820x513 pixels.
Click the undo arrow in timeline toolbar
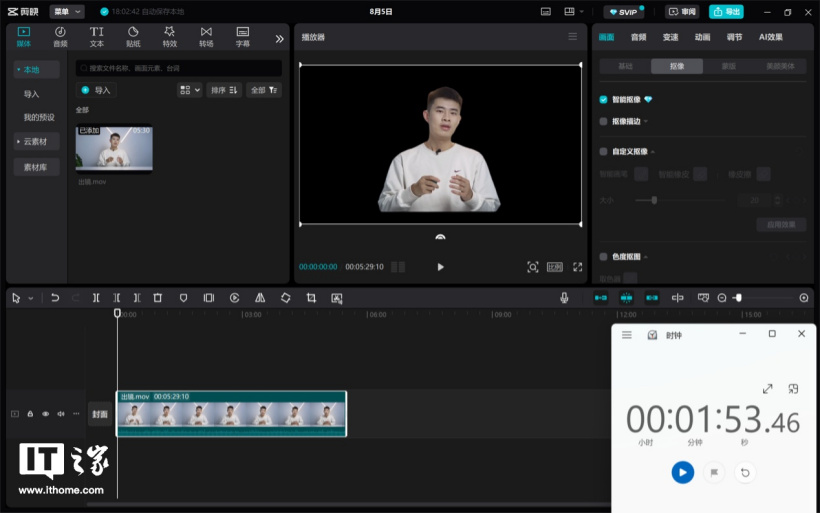pos(55,298)
